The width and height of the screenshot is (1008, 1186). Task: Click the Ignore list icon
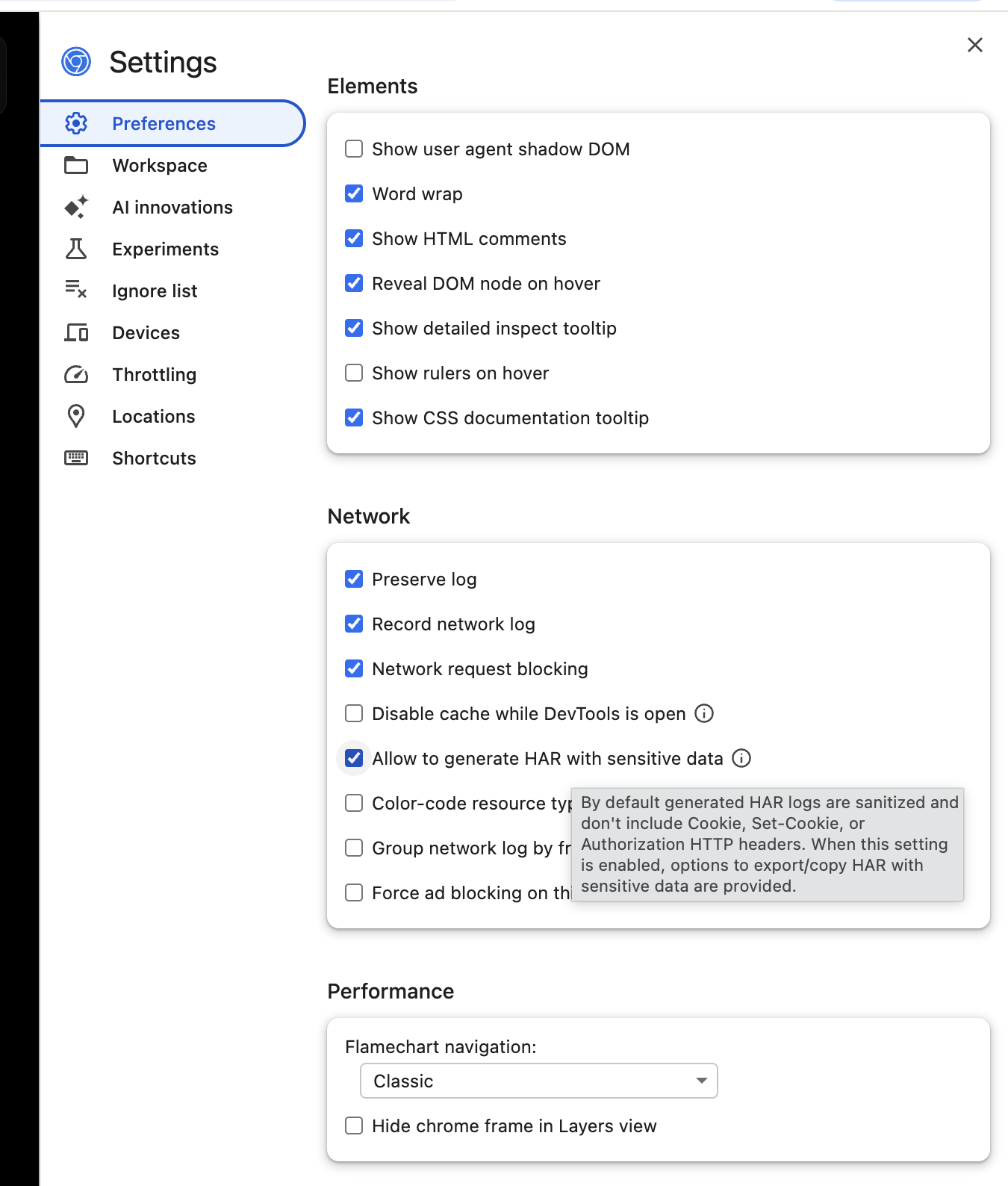point(75,291)
